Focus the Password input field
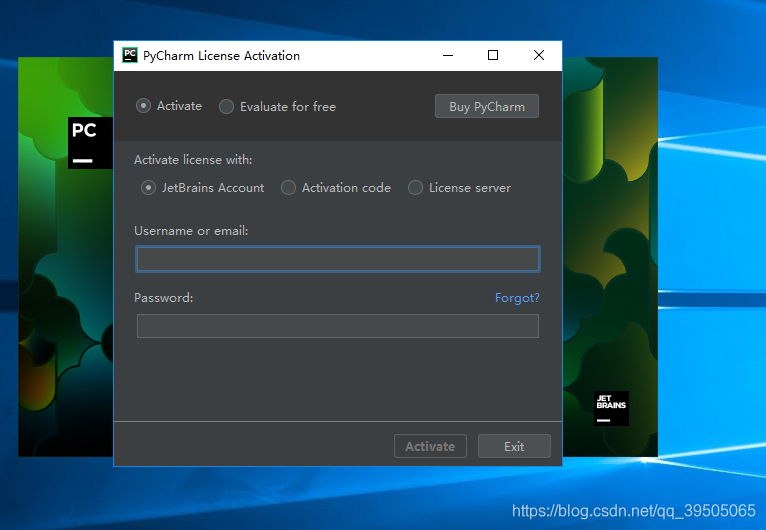 (x=338, y=326)
